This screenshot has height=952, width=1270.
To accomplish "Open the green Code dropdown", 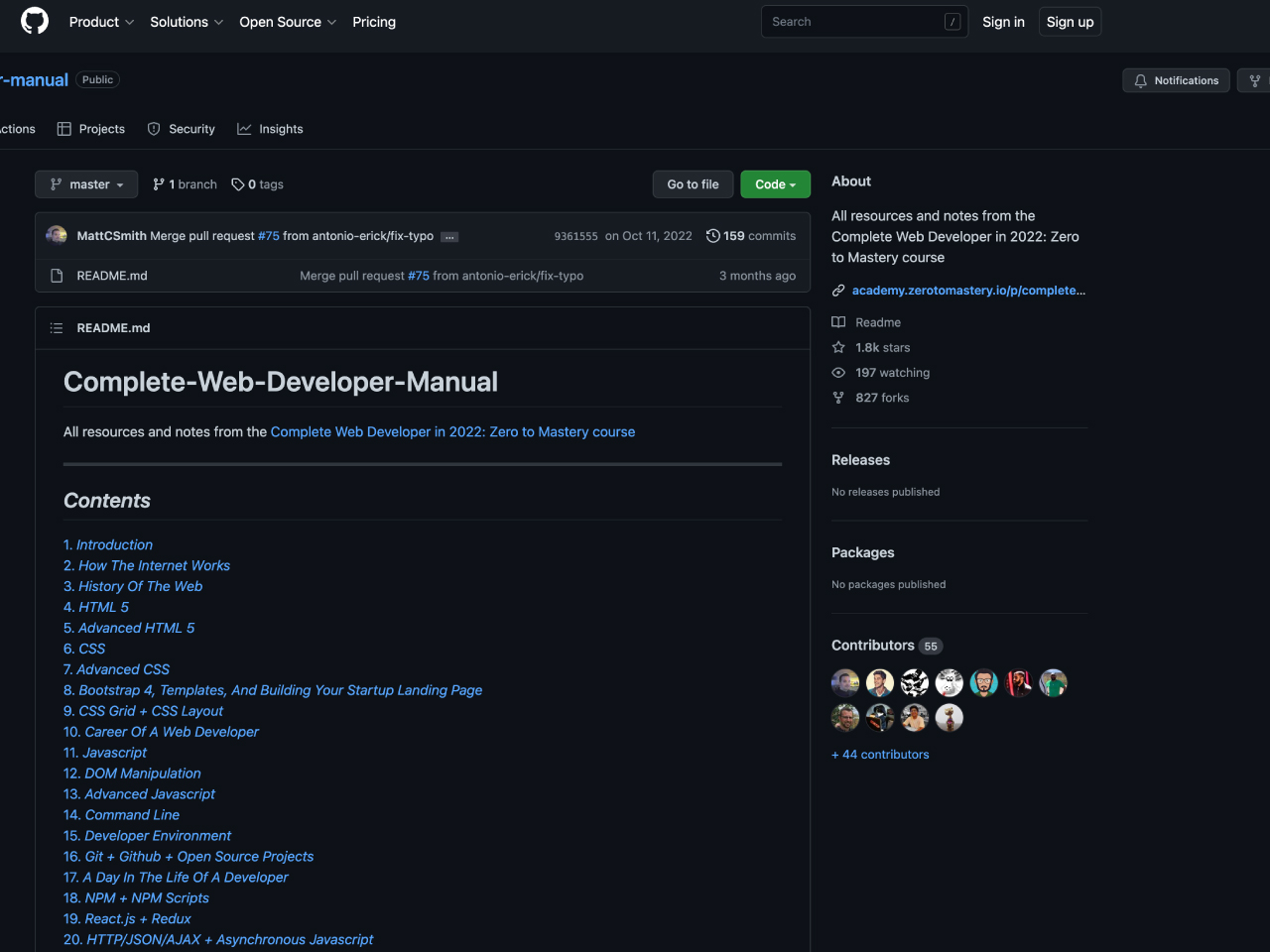I will (x=775, y=184).
